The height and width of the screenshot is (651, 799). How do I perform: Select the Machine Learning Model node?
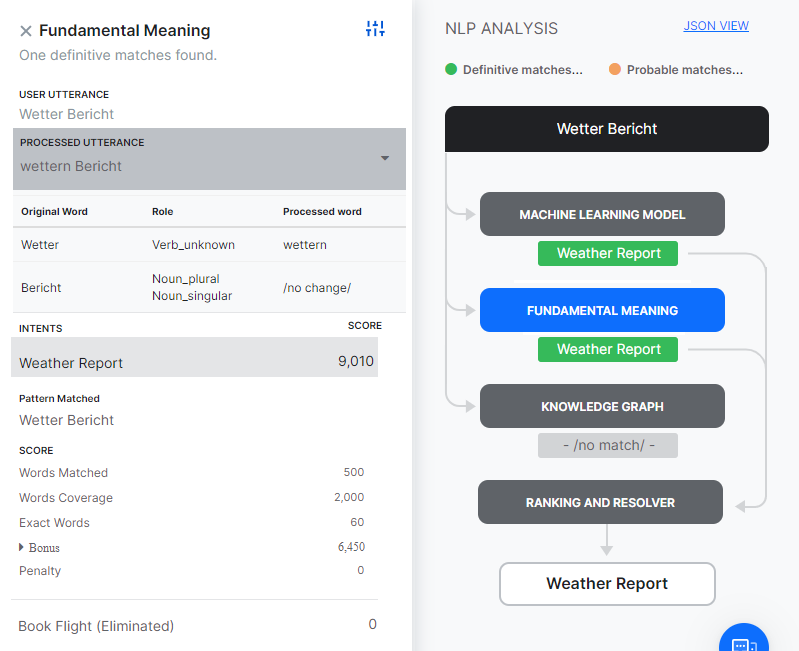[x=602, y=214]
